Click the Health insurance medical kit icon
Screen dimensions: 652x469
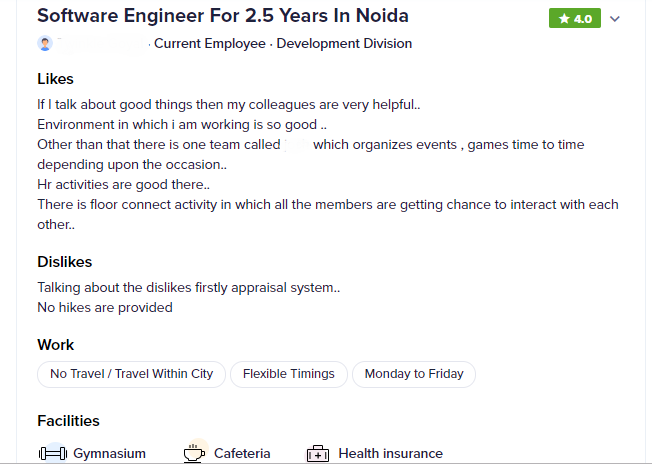pyautogui.click(x=318, y=454)
